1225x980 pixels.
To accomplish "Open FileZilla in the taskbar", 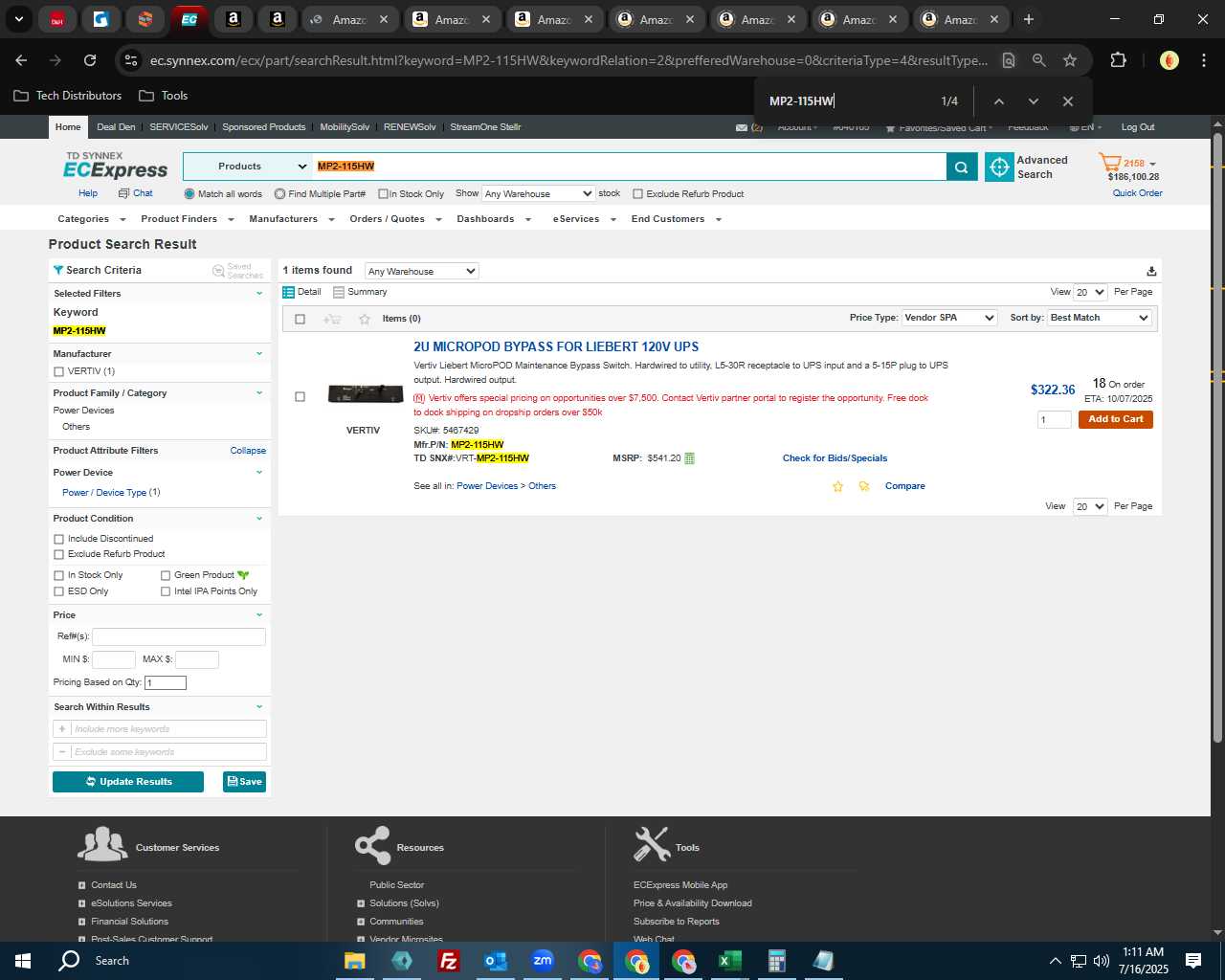I will click(x=448, y=961).
